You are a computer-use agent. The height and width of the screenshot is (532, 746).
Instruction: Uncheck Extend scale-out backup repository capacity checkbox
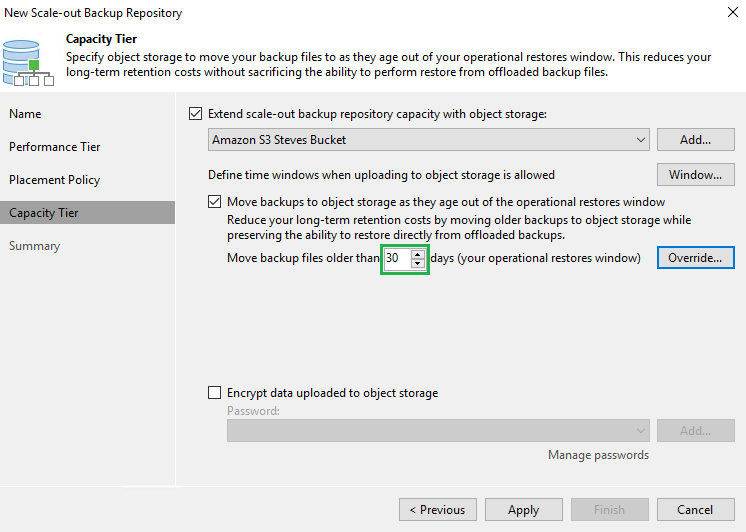pos(195,114)
